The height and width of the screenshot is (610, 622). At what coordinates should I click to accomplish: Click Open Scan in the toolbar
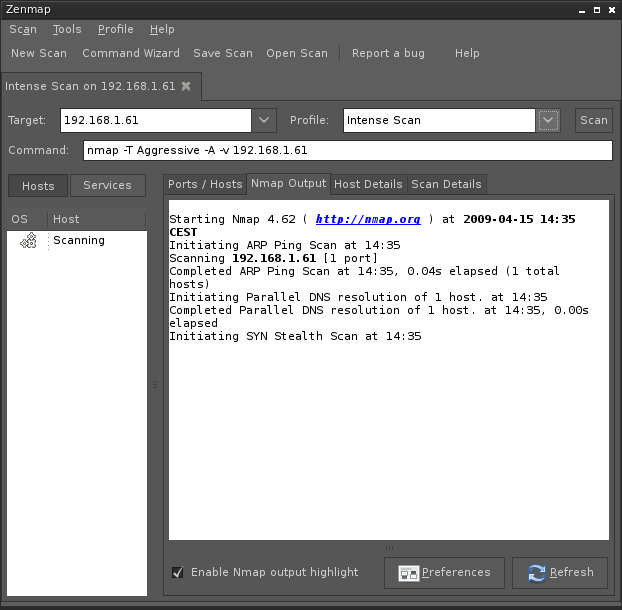pyautogui.click(x=297, y=53)
